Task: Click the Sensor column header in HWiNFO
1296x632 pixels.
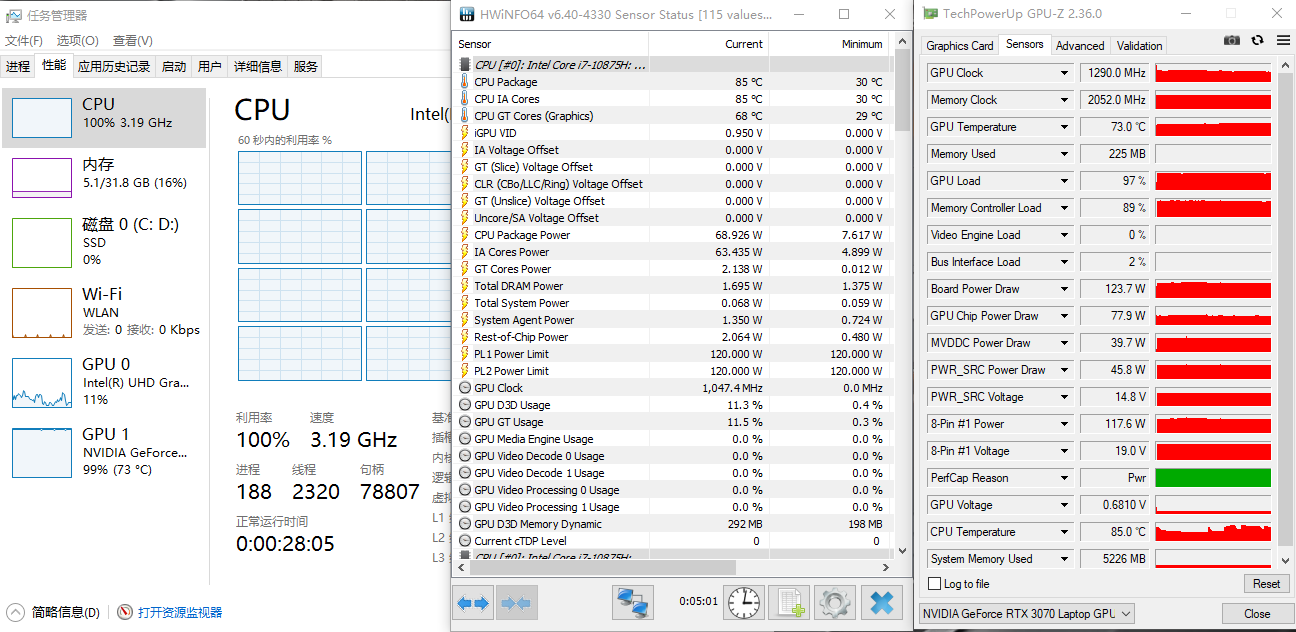Action: click(550, 44)
